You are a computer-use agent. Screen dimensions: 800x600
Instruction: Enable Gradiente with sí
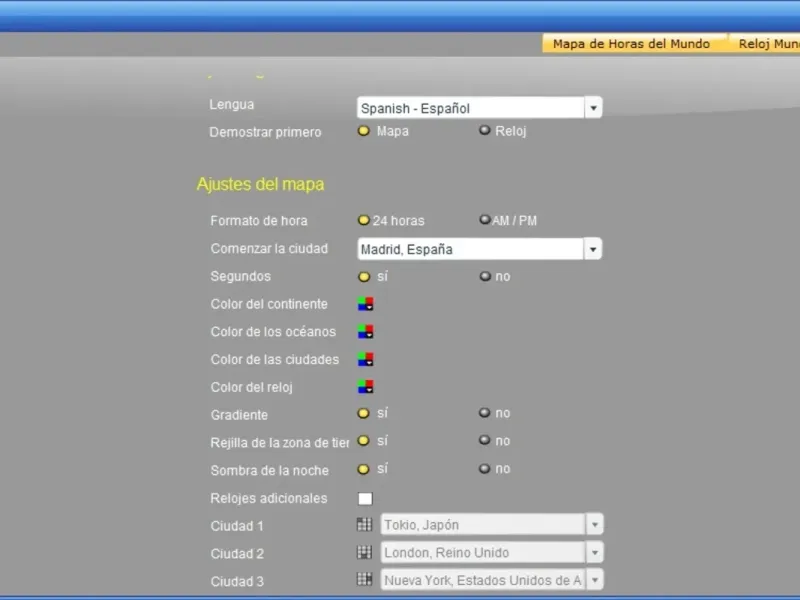click(363, 413)
